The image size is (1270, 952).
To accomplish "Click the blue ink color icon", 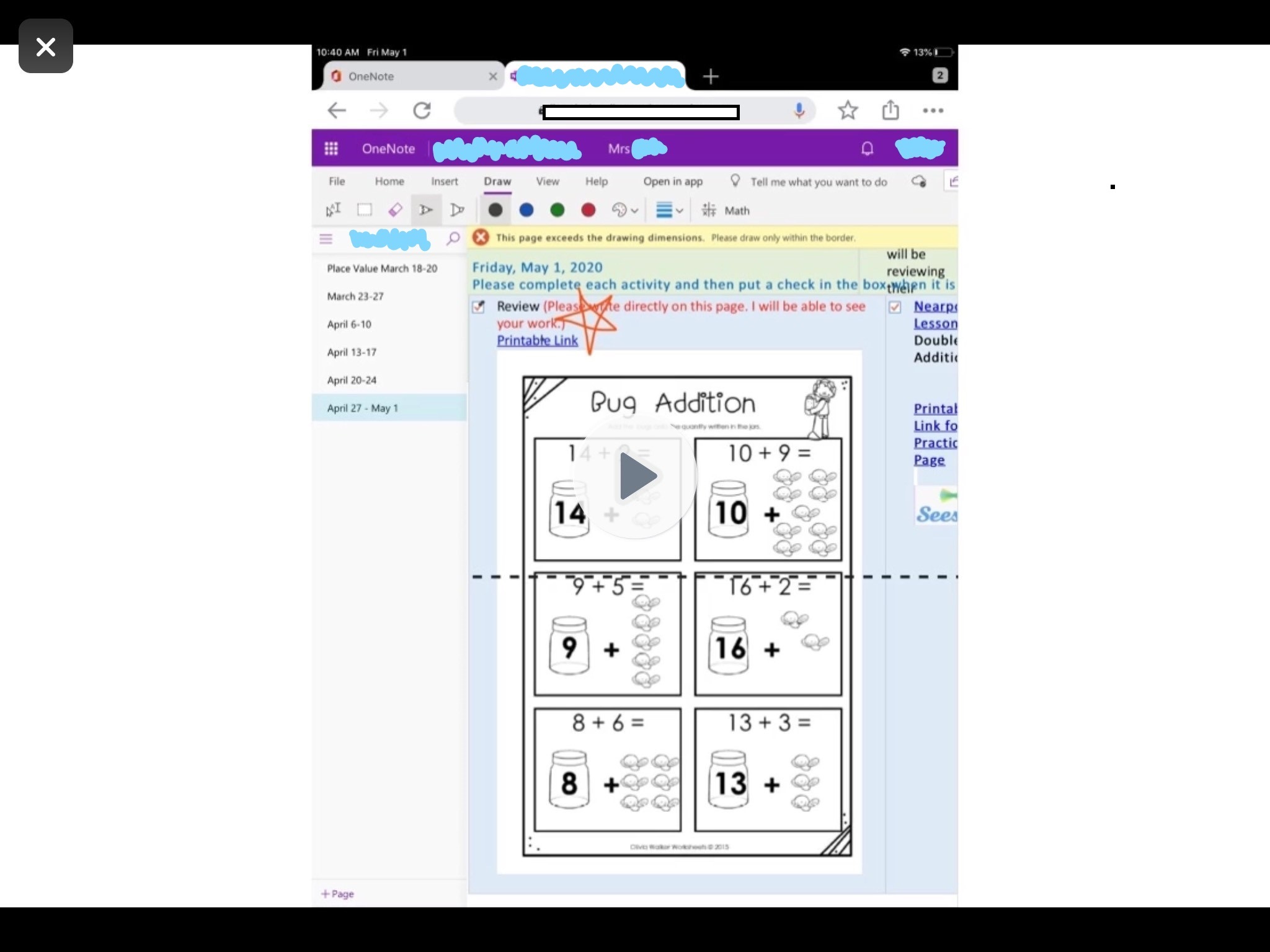I will click(525, 210).
